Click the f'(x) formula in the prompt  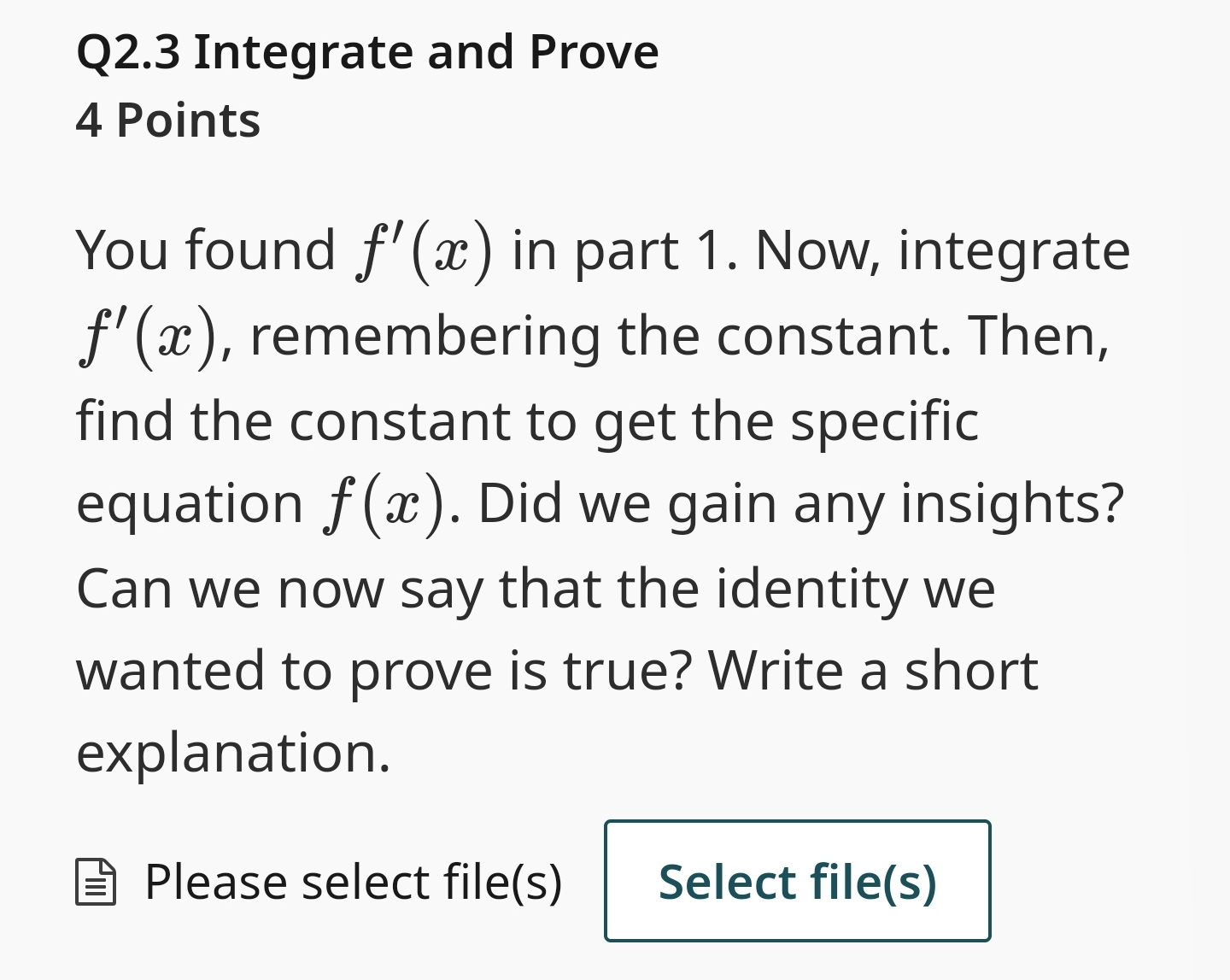pyautogui.click(x=420, y=249)
